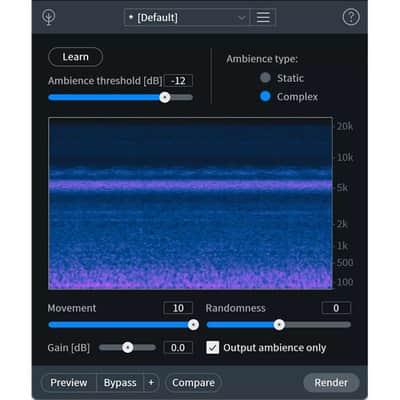This screenshot has width=400, height=400.
Task: Click the Movement label
Action: [72, 308]
